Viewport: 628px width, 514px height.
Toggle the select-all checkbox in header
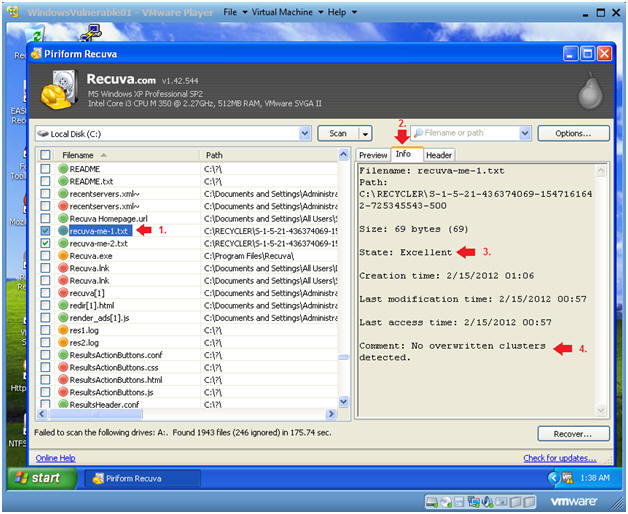tap(45, 155)
